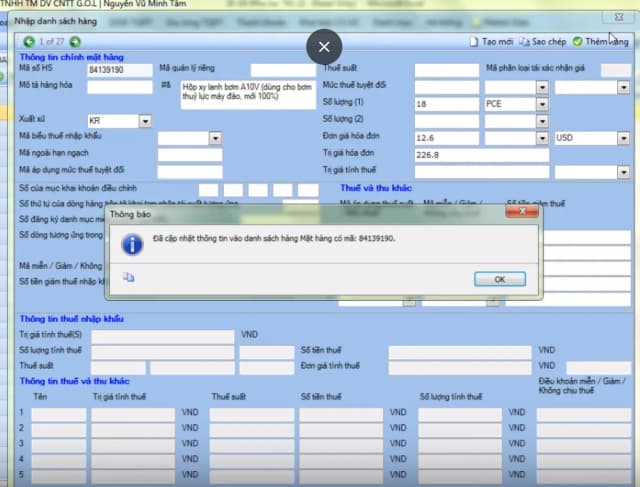Expand the Mức thuế tuyệt đối unit dropdown

coord(542,87)
